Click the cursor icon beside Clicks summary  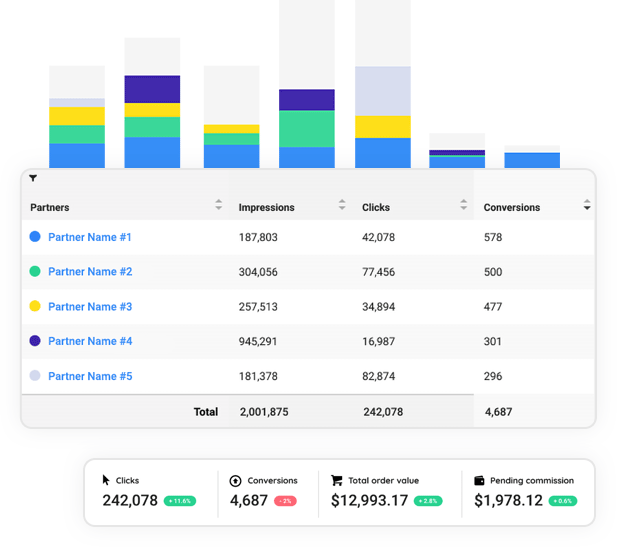coord(106,480)
